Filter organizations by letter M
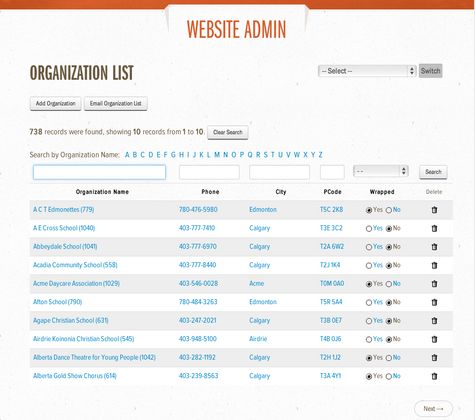The width and height of the screenshot is (475, 420). (217, 155)
